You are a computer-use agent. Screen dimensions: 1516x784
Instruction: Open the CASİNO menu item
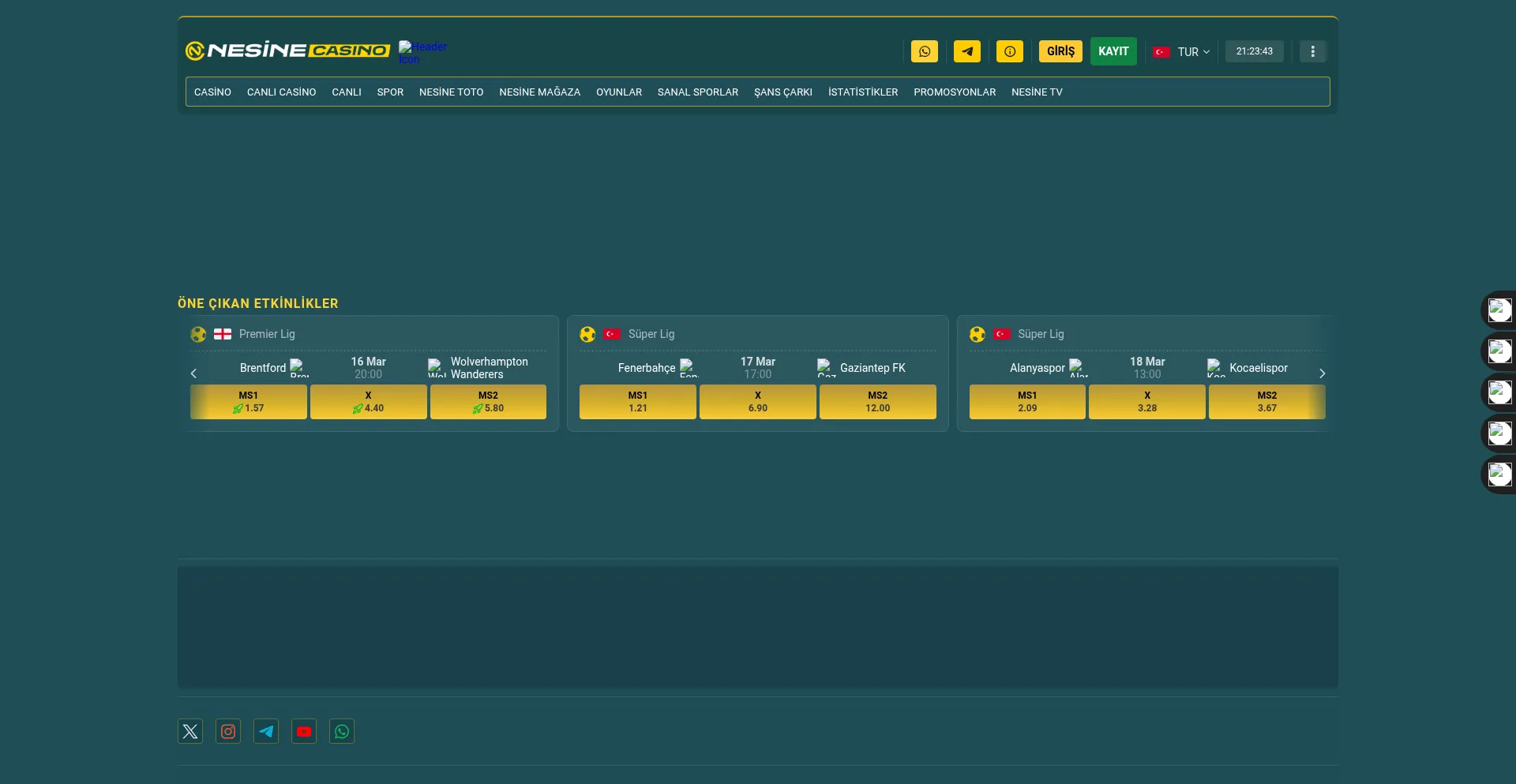pos(212,92)
